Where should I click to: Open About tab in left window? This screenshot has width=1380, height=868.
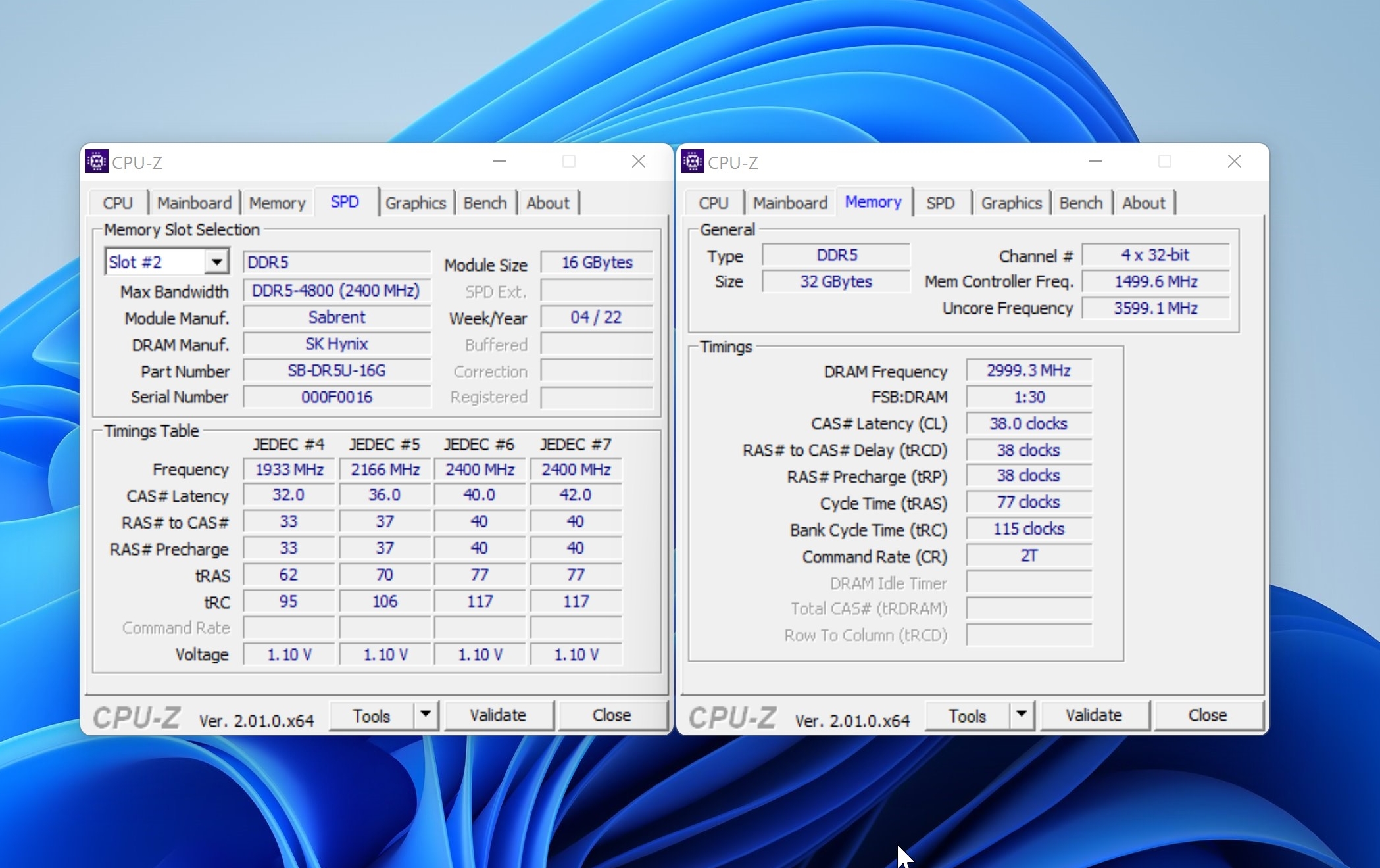point(548,203)
